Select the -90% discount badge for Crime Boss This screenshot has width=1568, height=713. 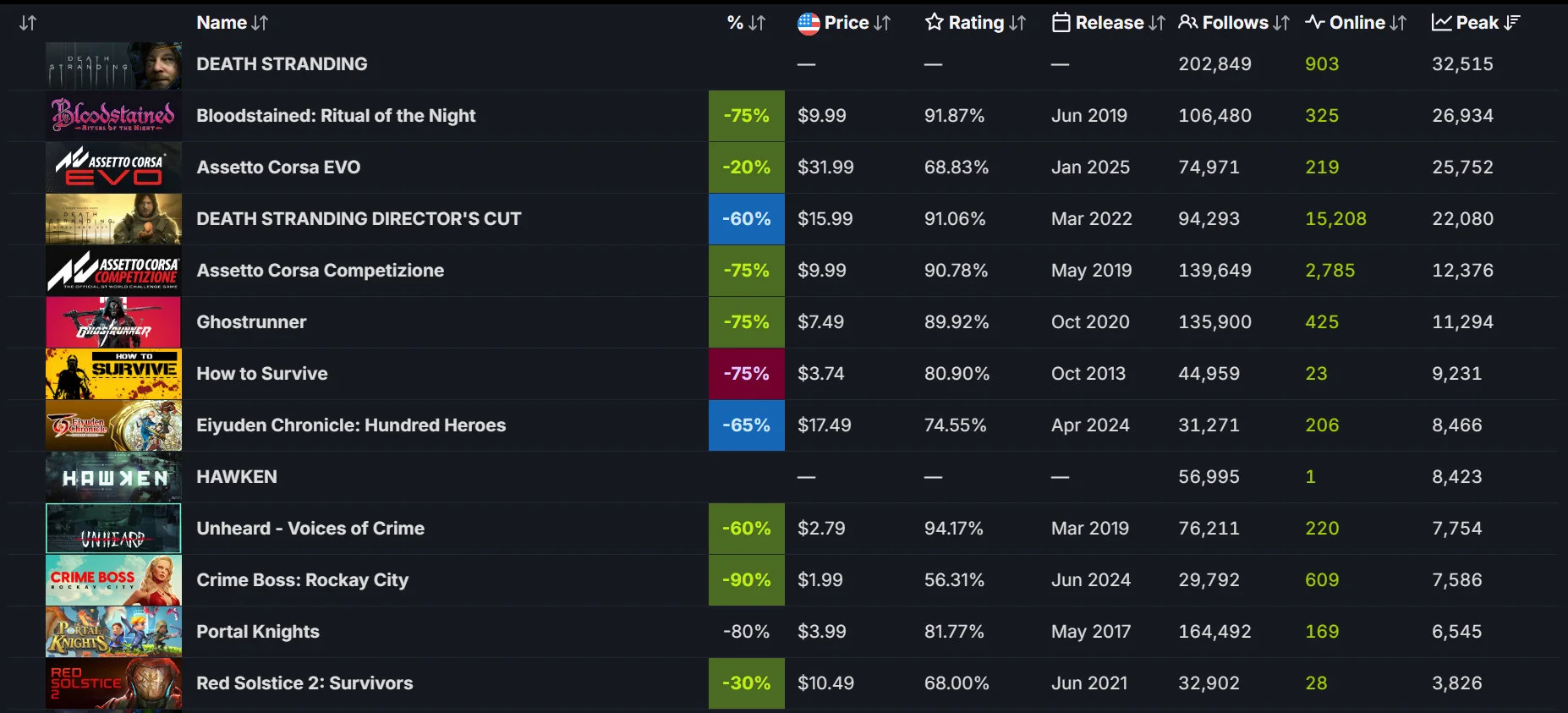[x=747, y=580]
